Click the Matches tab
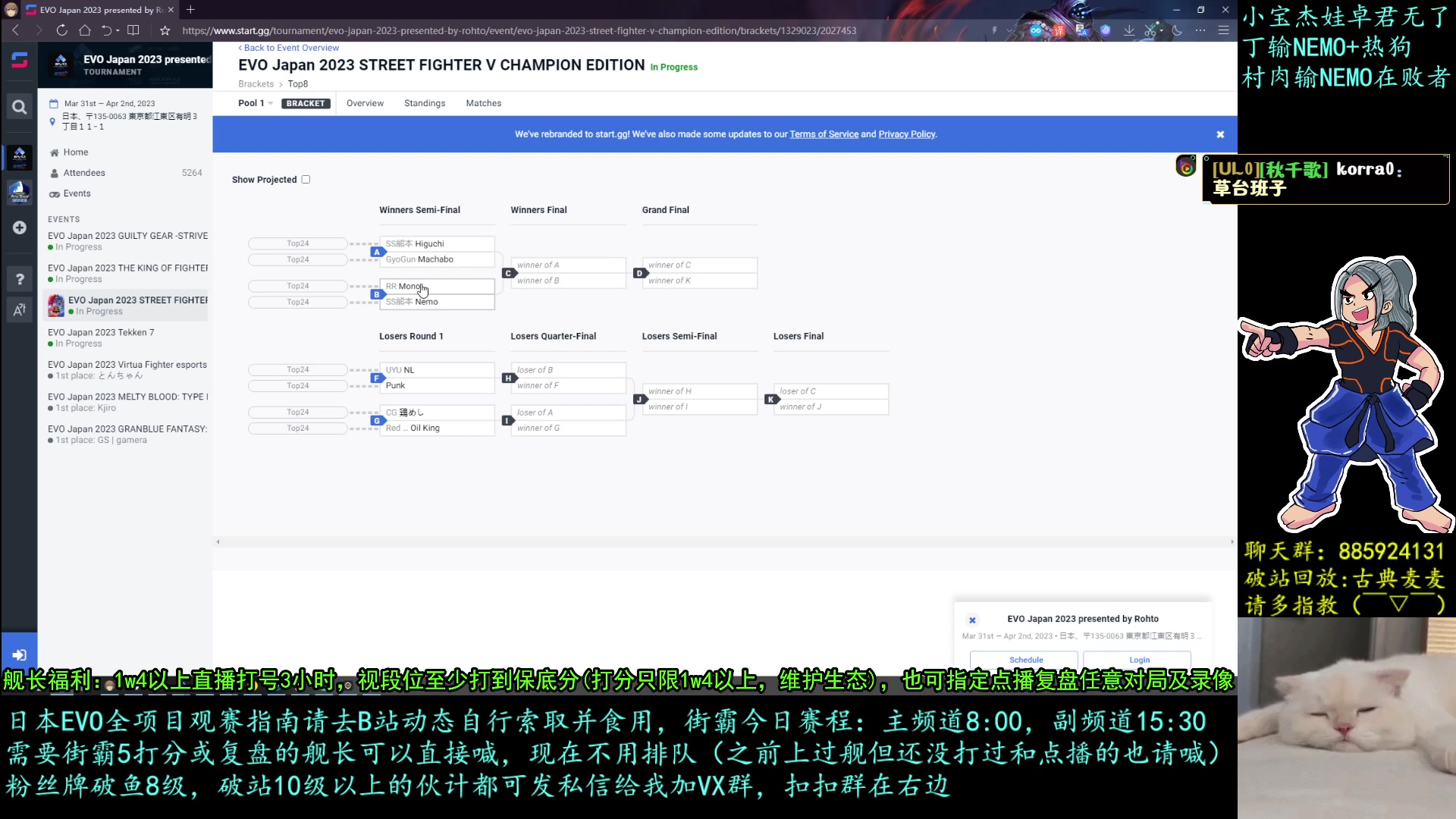Viewport: 1456px width, 819px height. [484, 103]
